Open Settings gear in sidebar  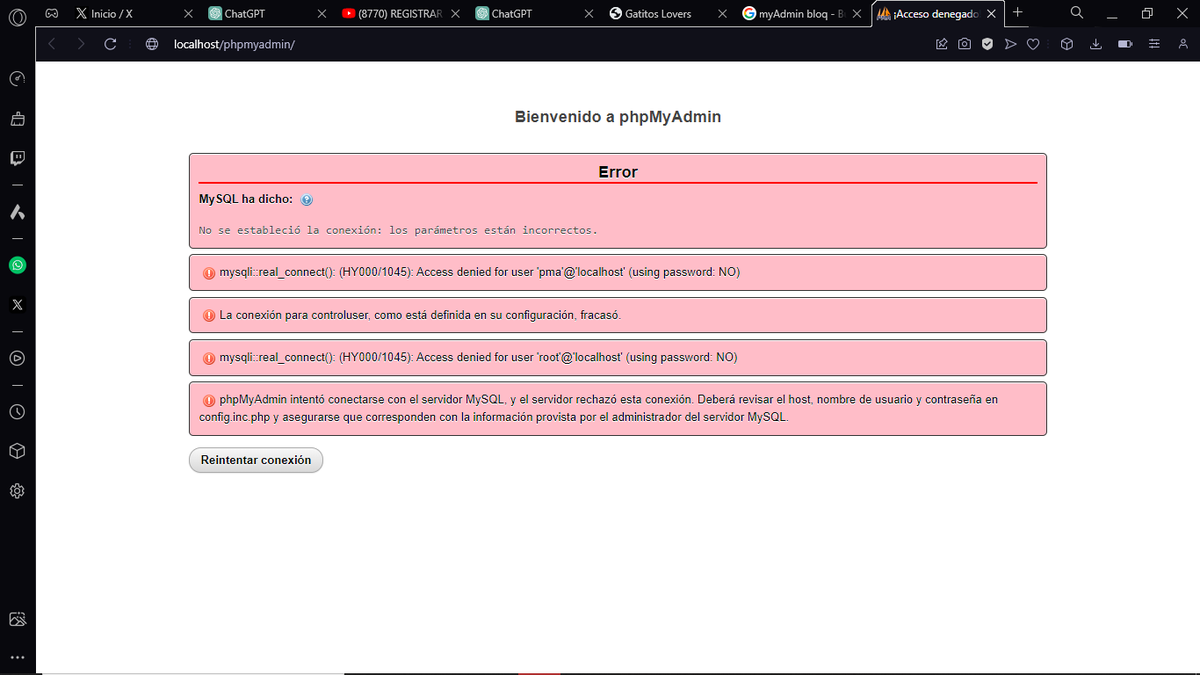17,491
